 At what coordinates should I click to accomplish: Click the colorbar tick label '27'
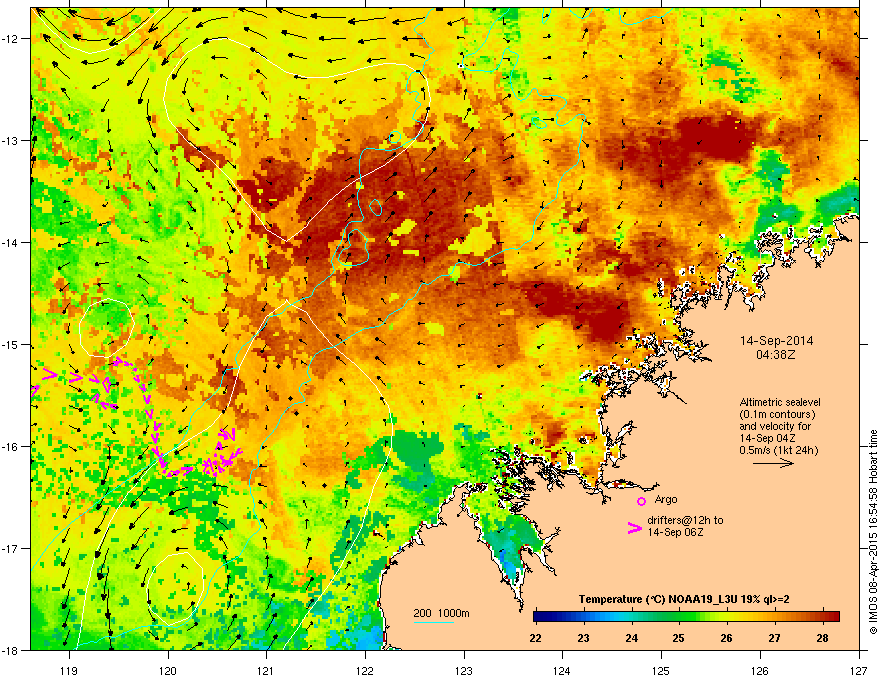774,638
